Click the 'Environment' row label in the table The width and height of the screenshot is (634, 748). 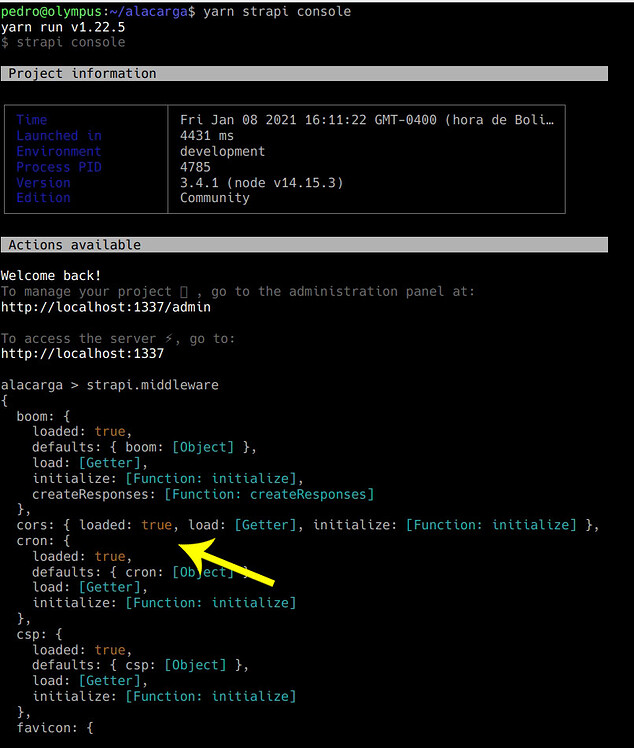pyautogui.click(x=58, y=151)
